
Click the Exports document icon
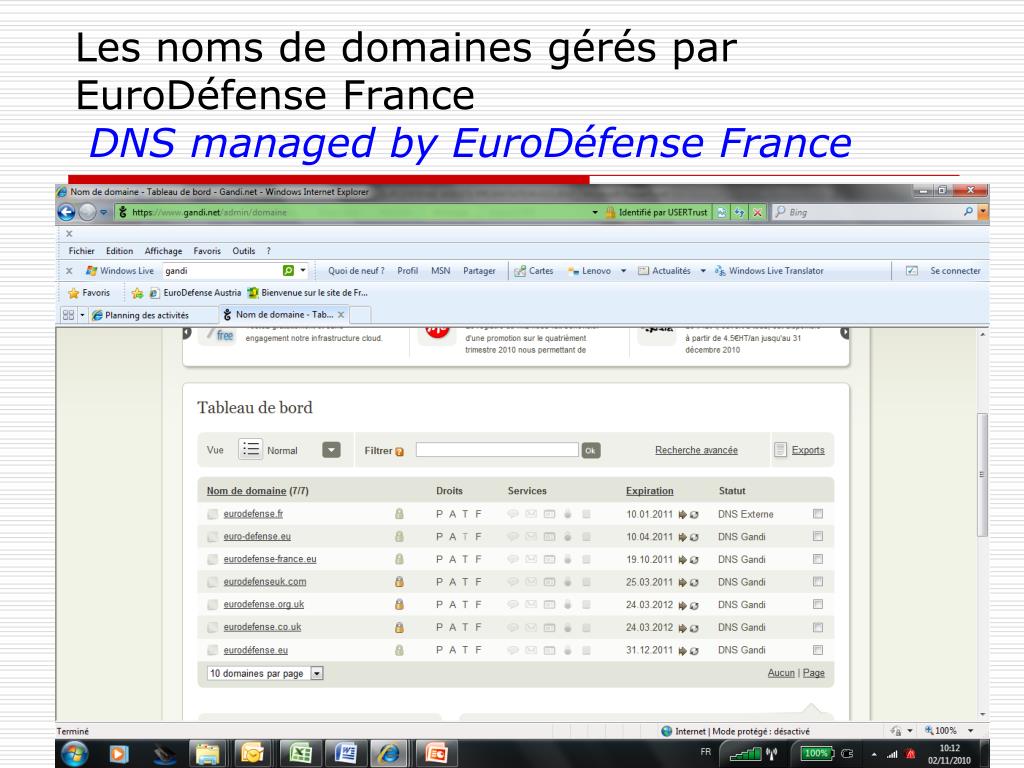(780, 450)
